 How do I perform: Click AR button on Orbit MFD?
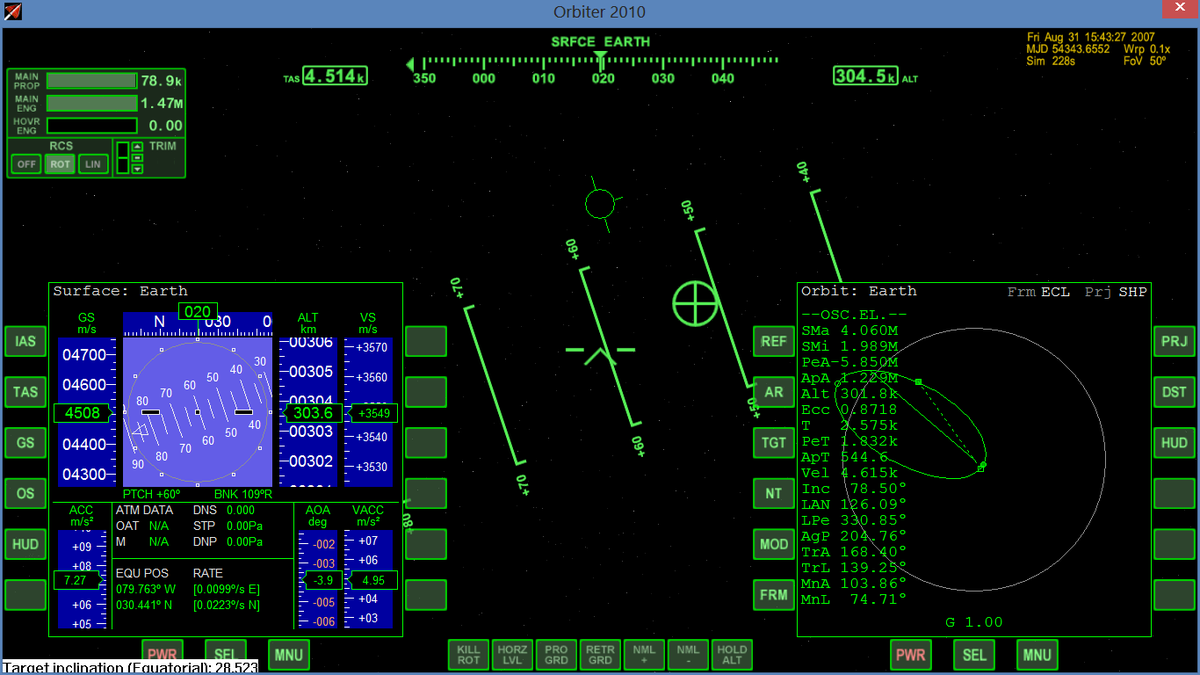[x=774, y=392]
